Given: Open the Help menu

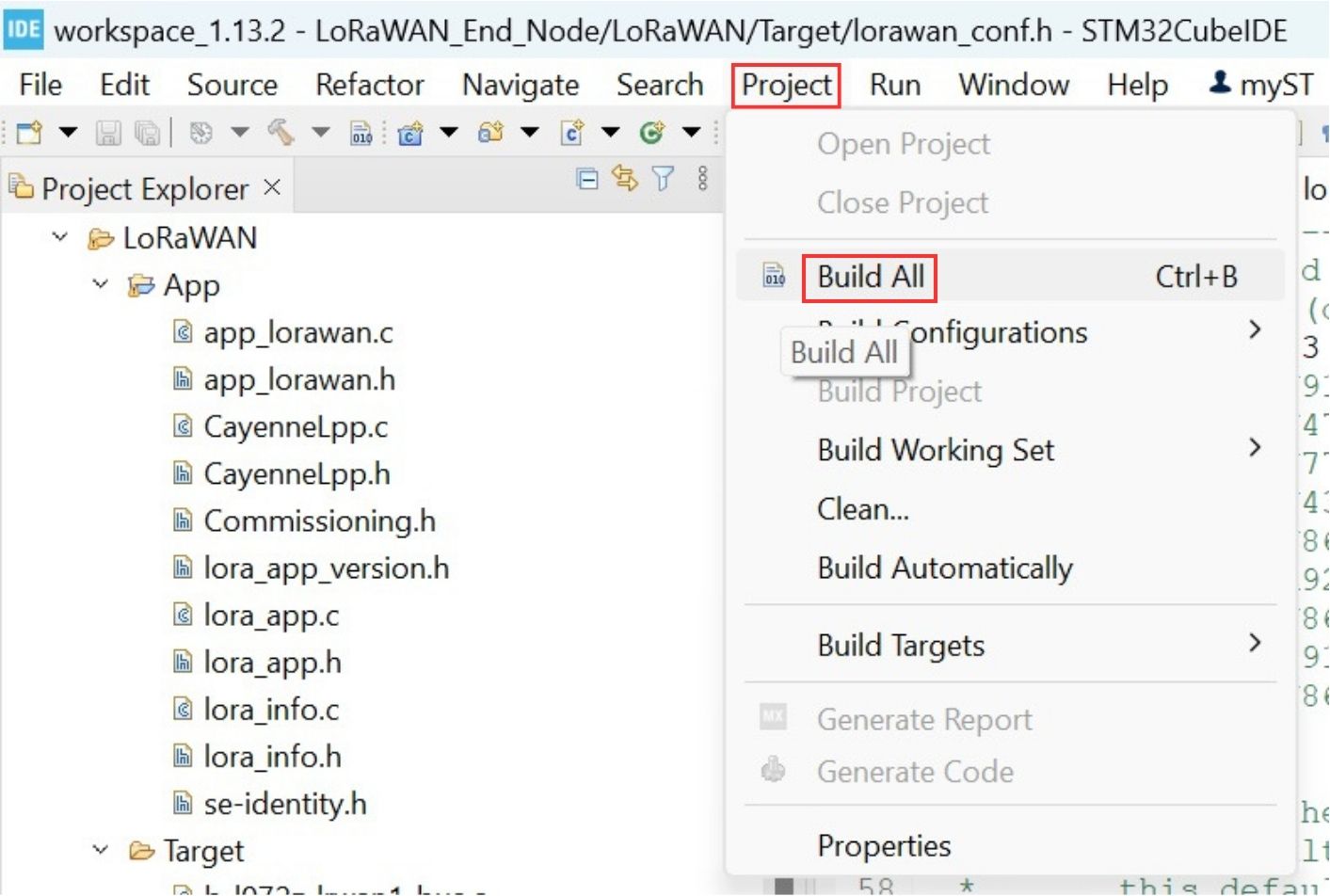Looking at the screenshot, I should click(x=1137, y=85).
